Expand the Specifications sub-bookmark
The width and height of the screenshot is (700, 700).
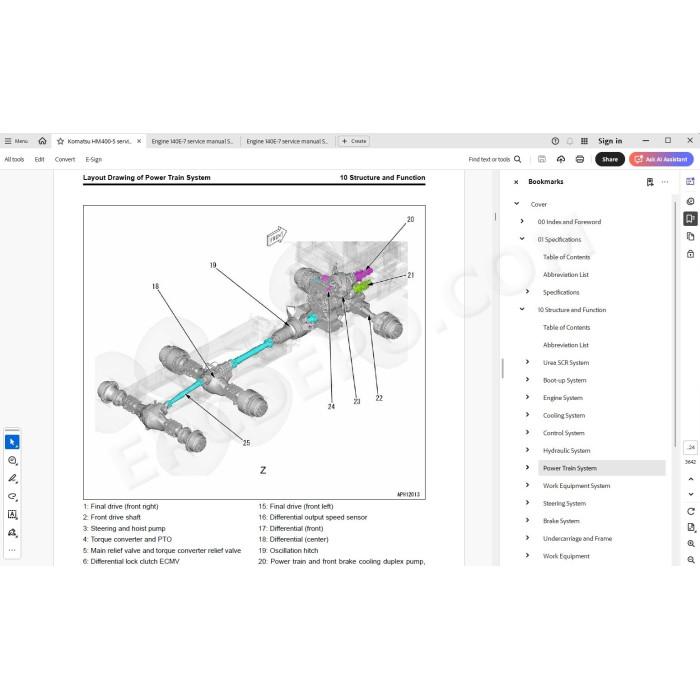coord(527,292)
